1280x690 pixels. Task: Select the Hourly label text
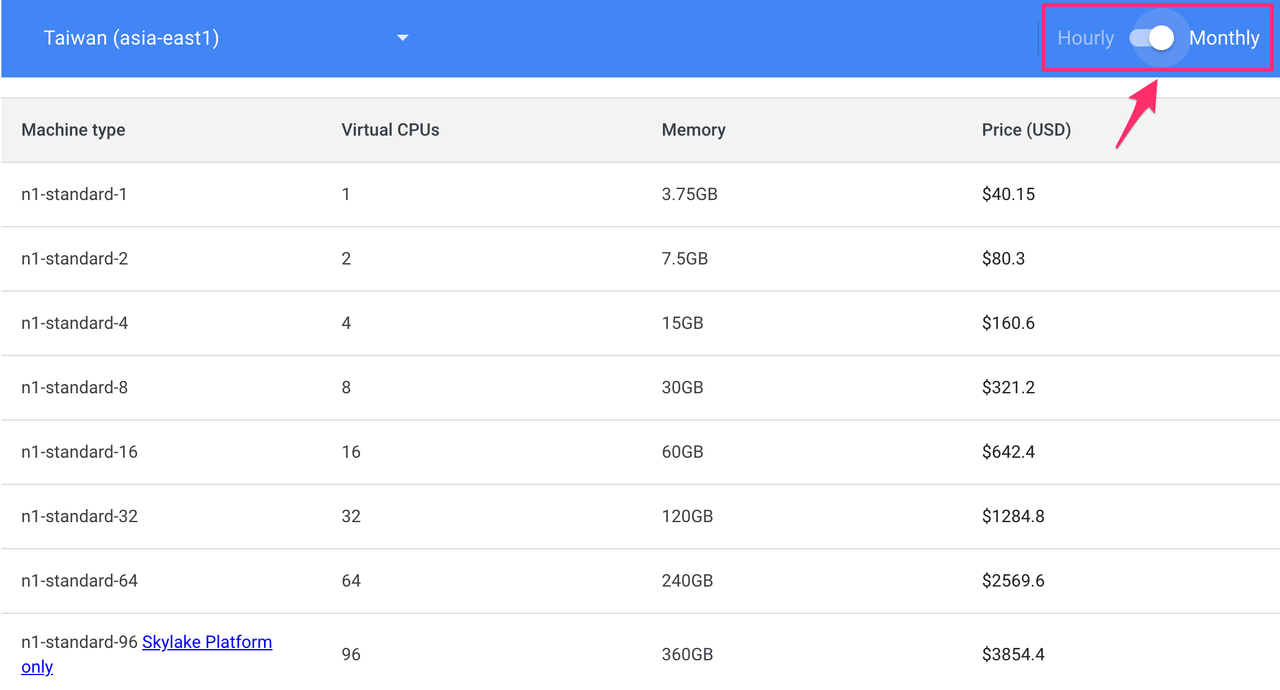pos(1085,37)
